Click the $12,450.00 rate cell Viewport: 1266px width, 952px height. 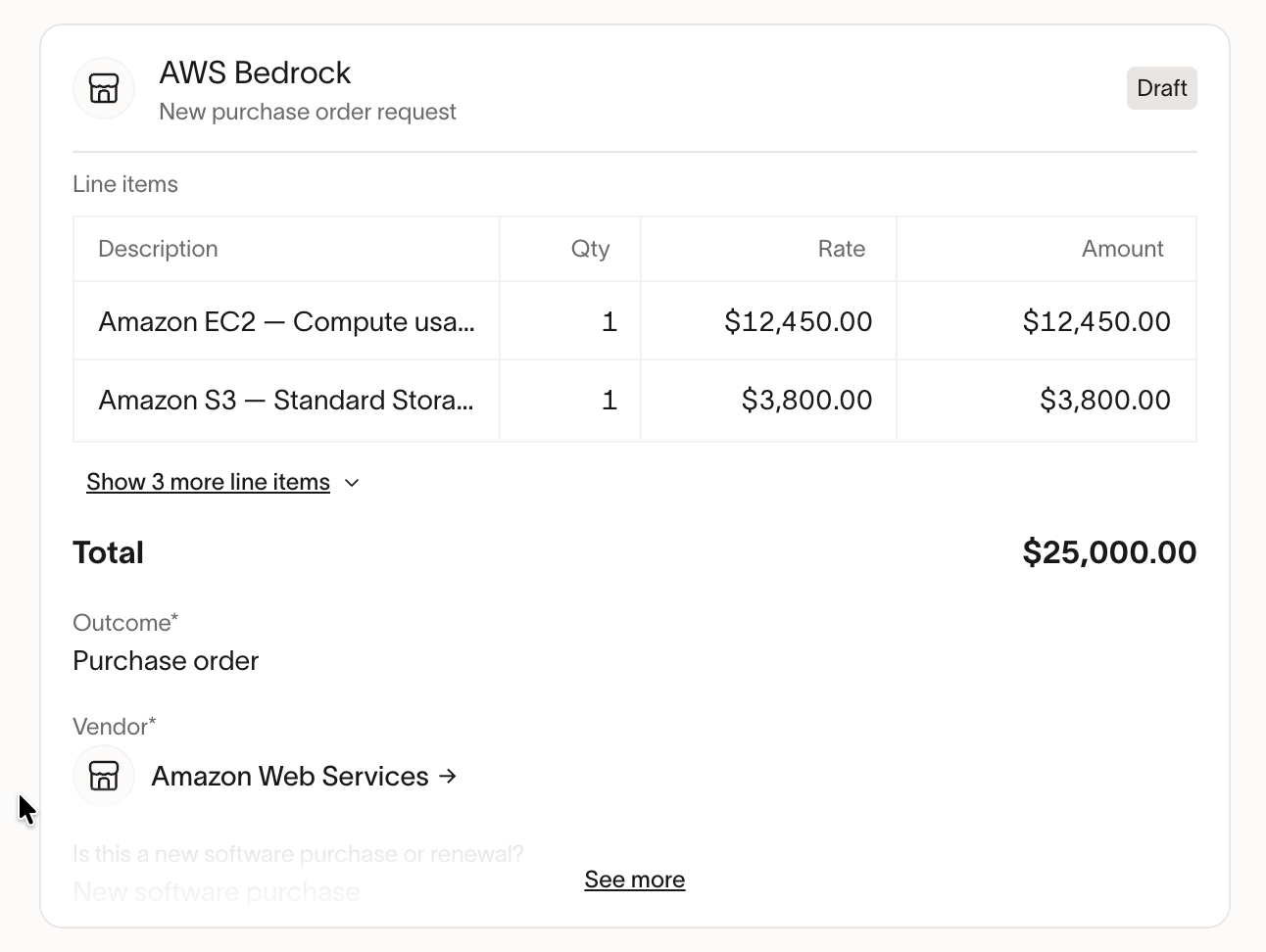pos(769,321)
